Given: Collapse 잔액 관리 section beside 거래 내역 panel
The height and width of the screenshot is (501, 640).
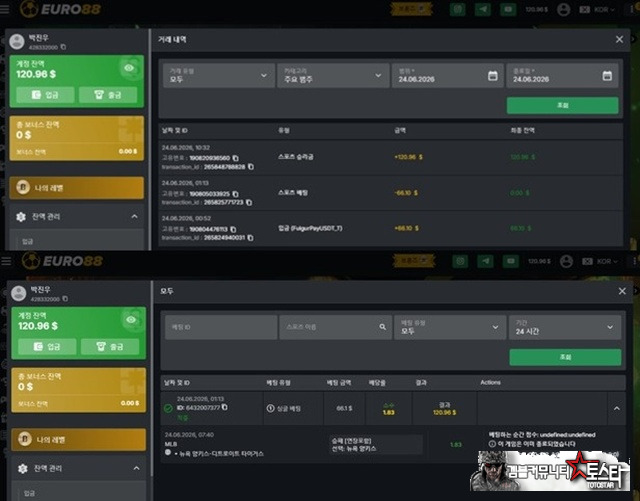Looking at the screenshot, I should point(134,216).
